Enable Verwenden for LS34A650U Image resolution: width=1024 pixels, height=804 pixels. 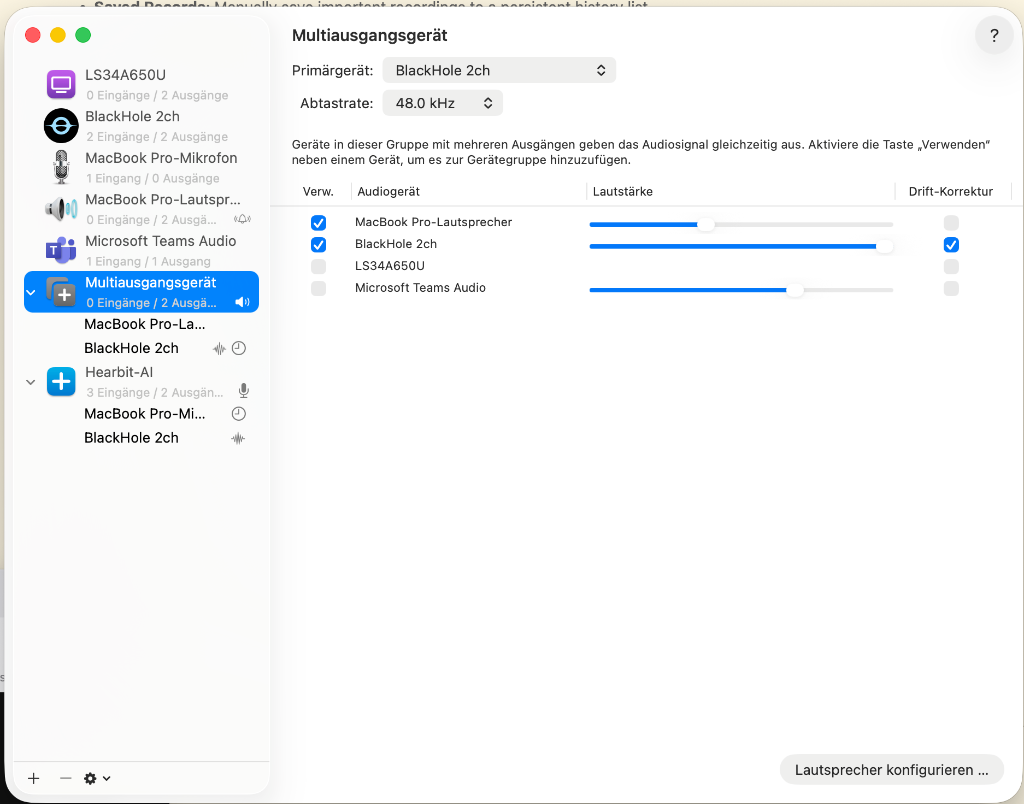tap(318, 266)
